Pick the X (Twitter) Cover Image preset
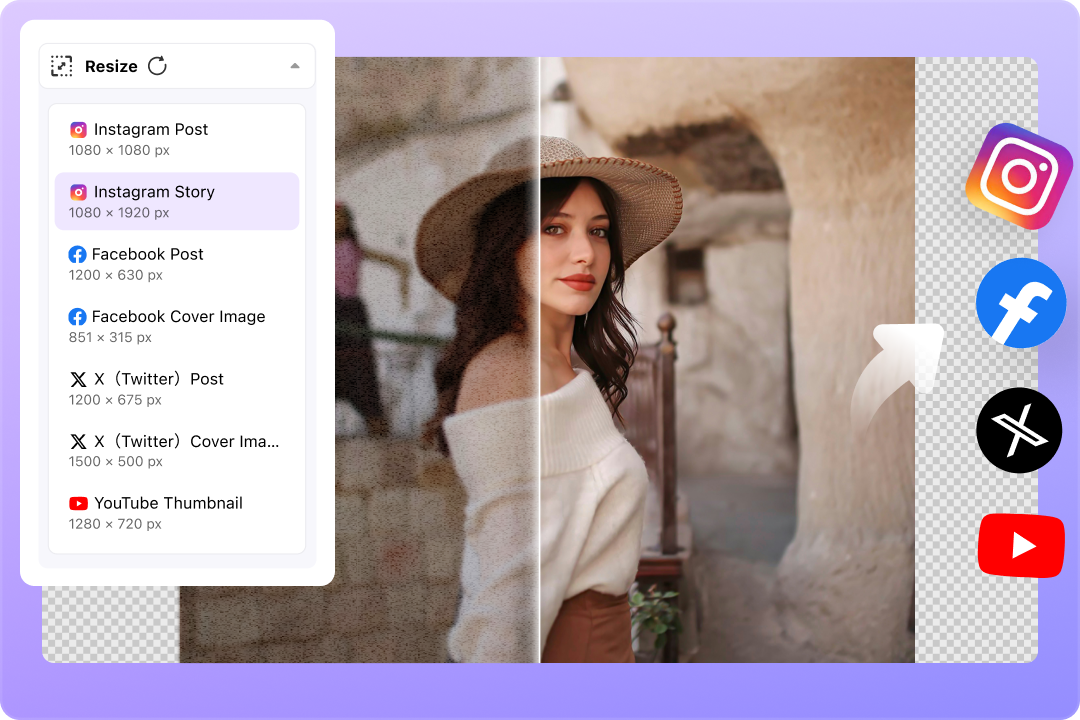This screenshot has width=1080, height=720. (177, 451)
